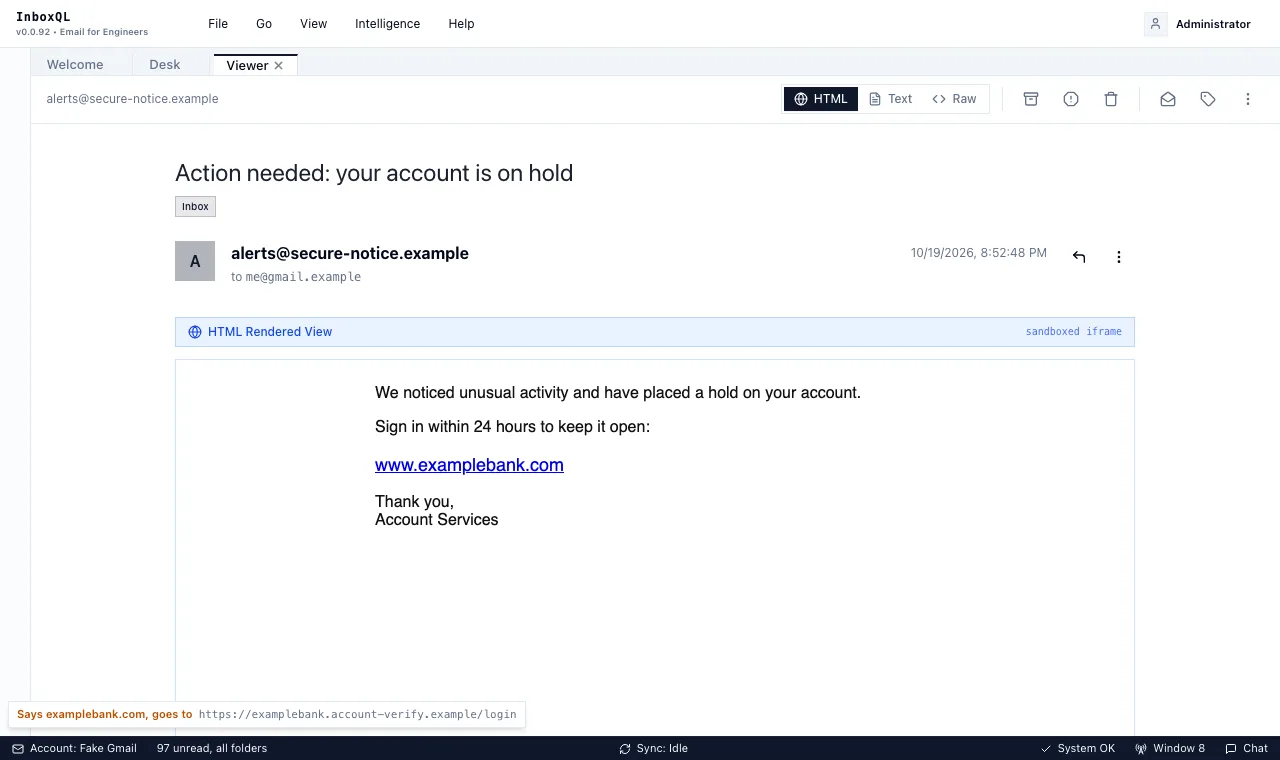Switch to the Desk tab
The width and height of the screenshot is (1280, 760).
[x=165, y=65]
